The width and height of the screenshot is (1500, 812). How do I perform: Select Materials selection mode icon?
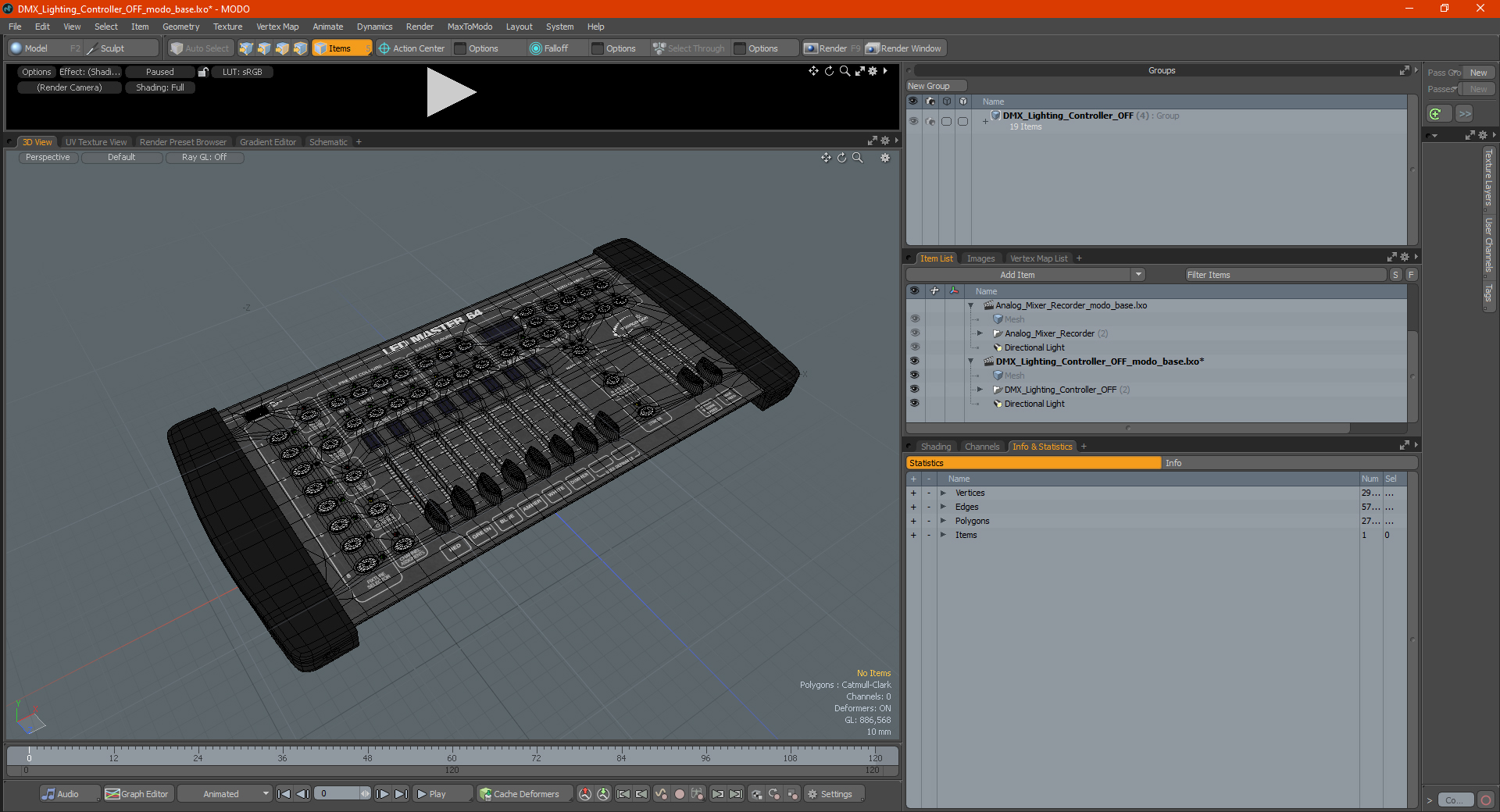[x=300, y=48]
